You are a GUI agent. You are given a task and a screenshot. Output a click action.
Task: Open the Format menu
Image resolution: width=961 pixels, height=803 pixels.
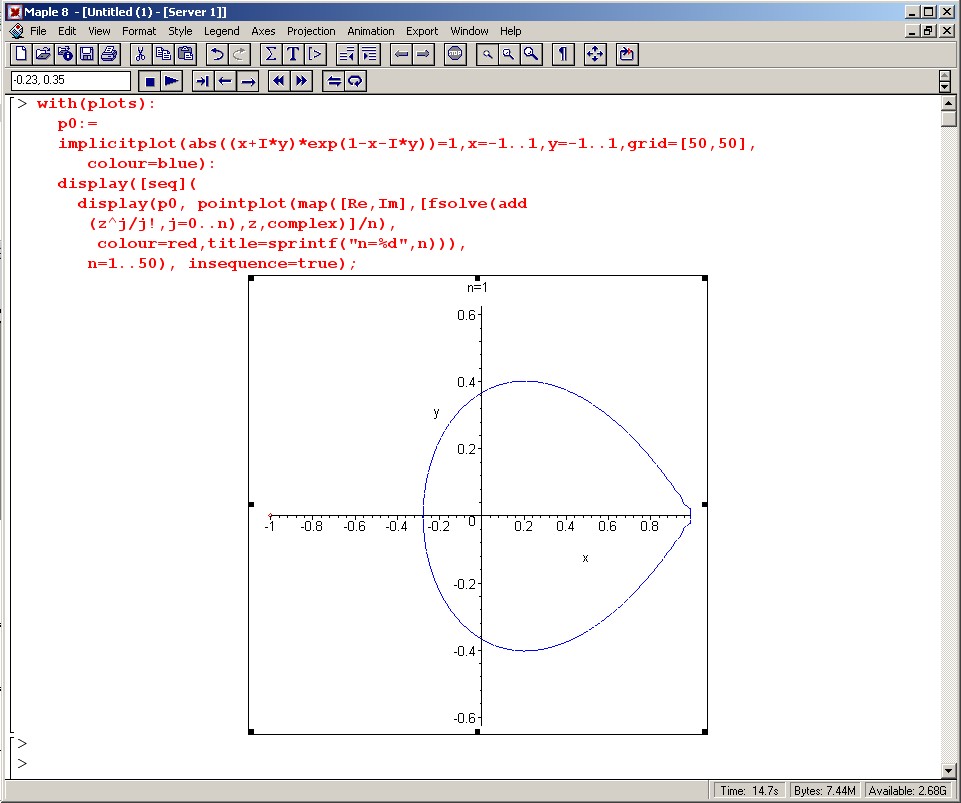(x=139, y=31)
